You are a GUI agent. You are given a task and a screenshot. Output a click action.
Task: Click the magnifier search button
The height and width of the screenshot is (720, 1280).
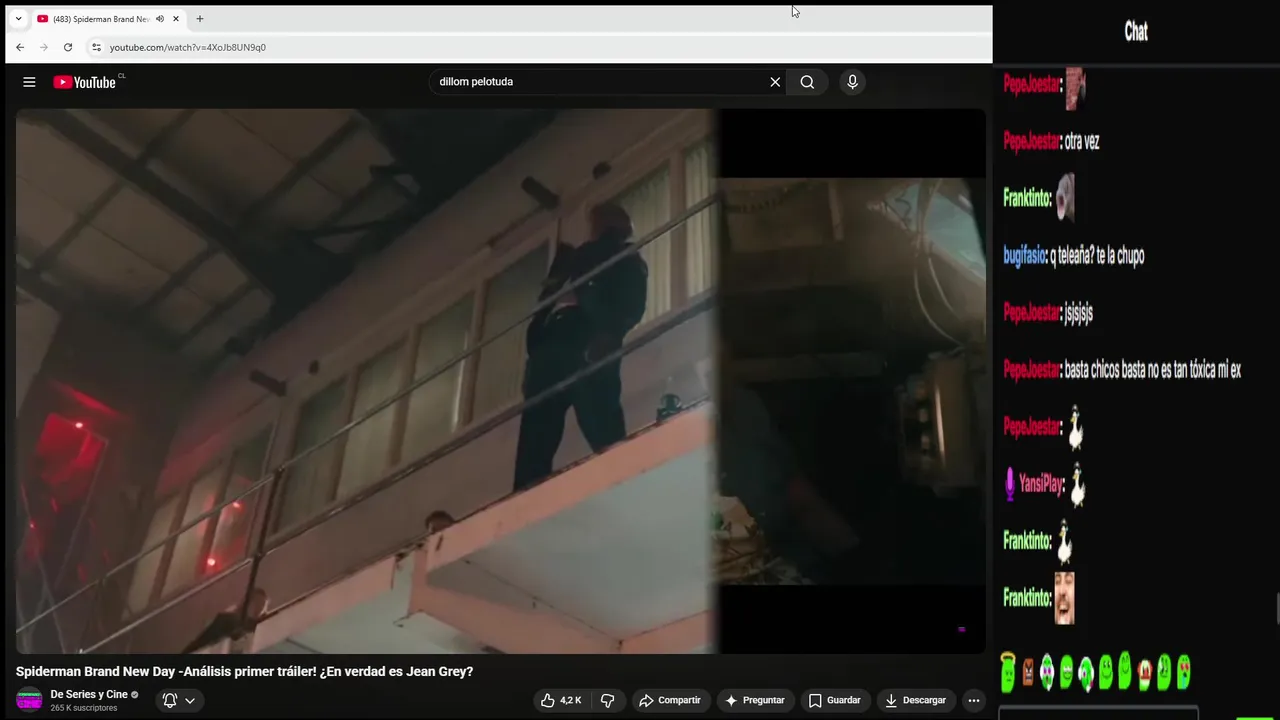pyautogui.click(x=807, y=82)
